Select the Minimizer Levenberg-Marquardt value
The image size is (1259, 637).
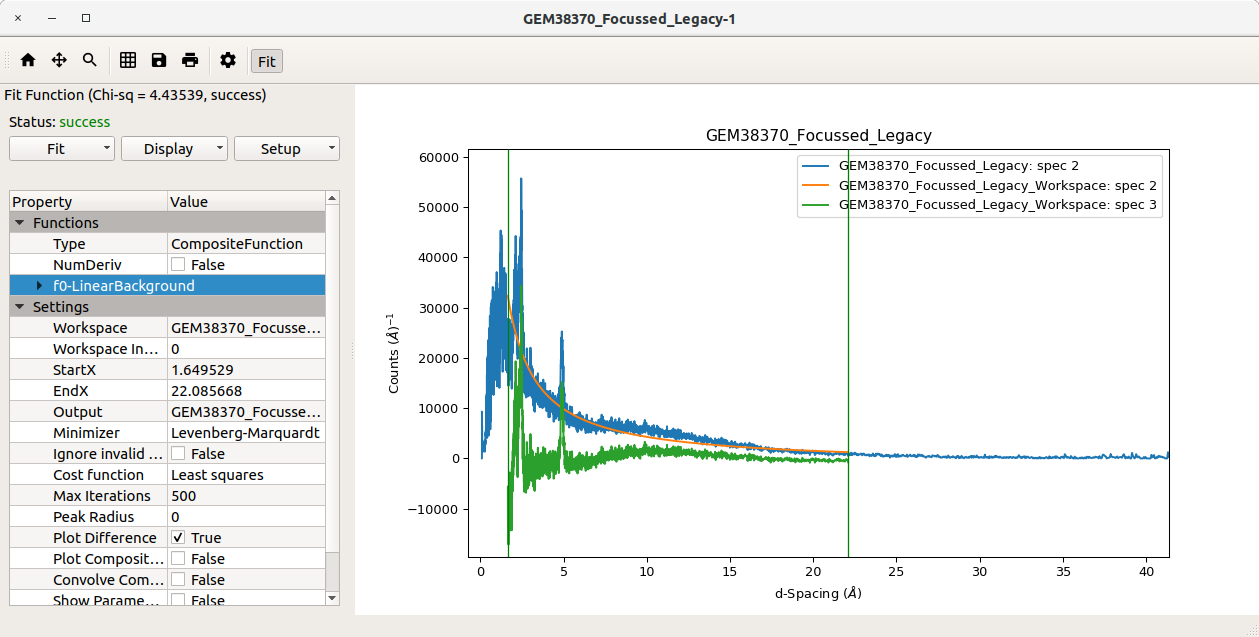(245, 433)
